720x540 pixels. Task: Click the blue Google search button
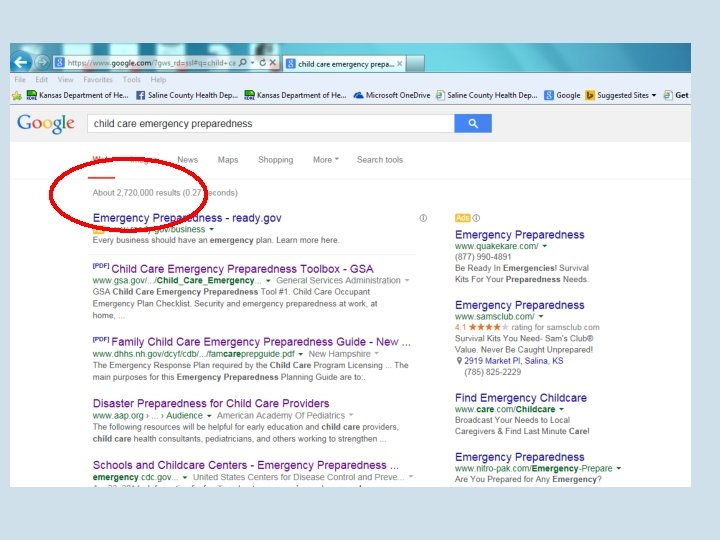(x=473, y=123)
